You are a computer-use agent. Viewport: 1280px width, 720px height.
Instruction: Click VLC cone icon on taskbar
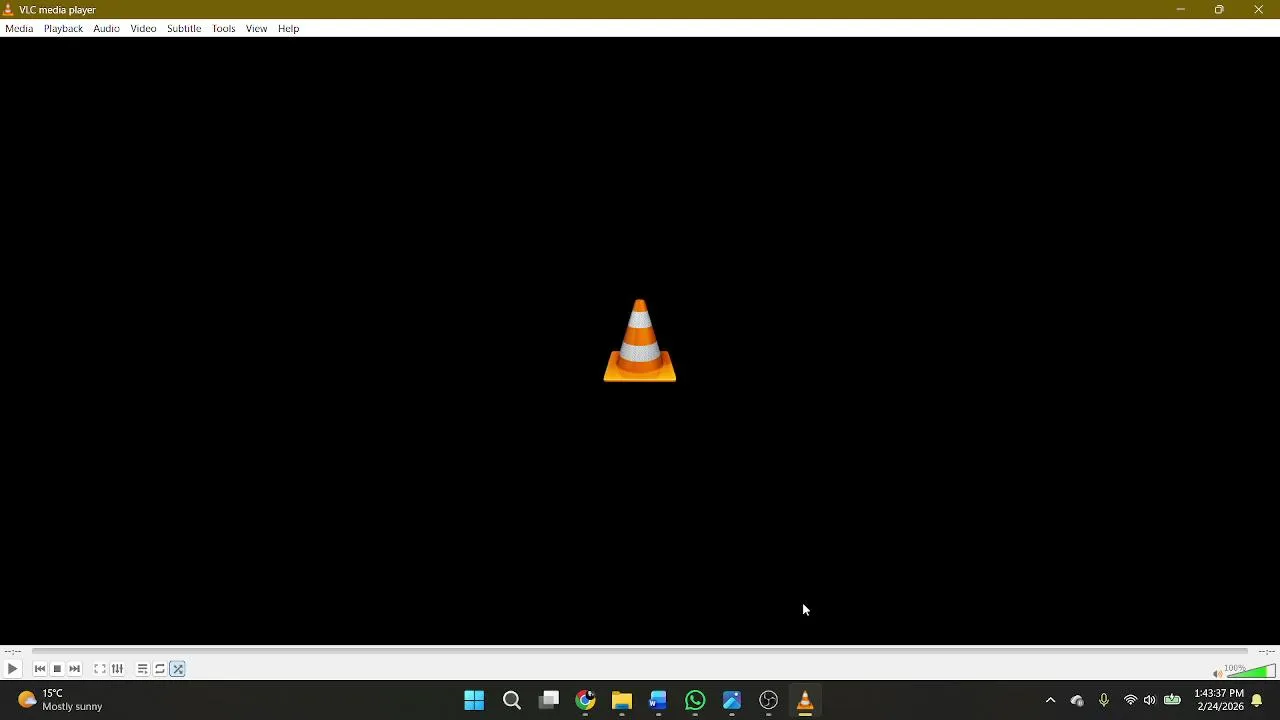(x=805, y=701)
